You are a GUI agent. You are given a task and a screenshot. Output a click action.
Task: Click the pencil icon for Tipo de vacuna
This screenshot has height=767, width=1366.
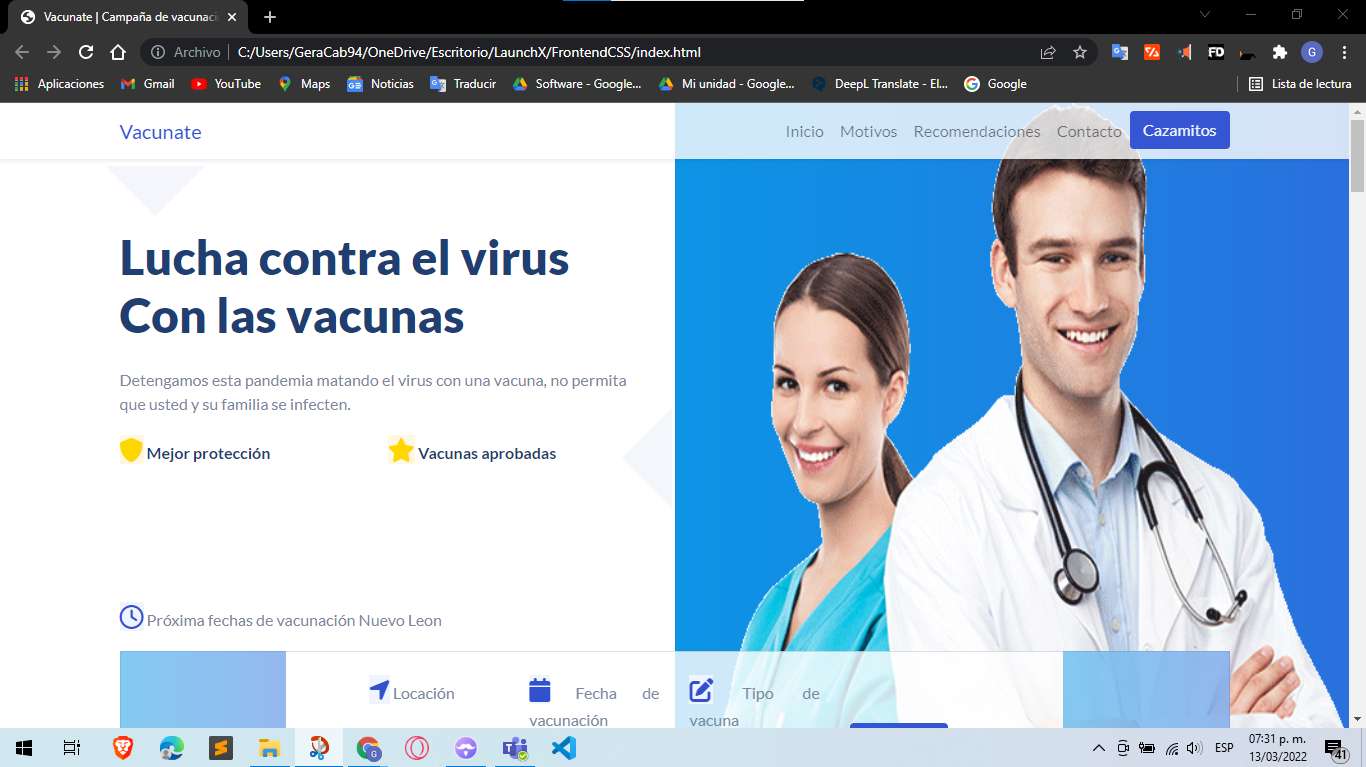pos(700,687)
